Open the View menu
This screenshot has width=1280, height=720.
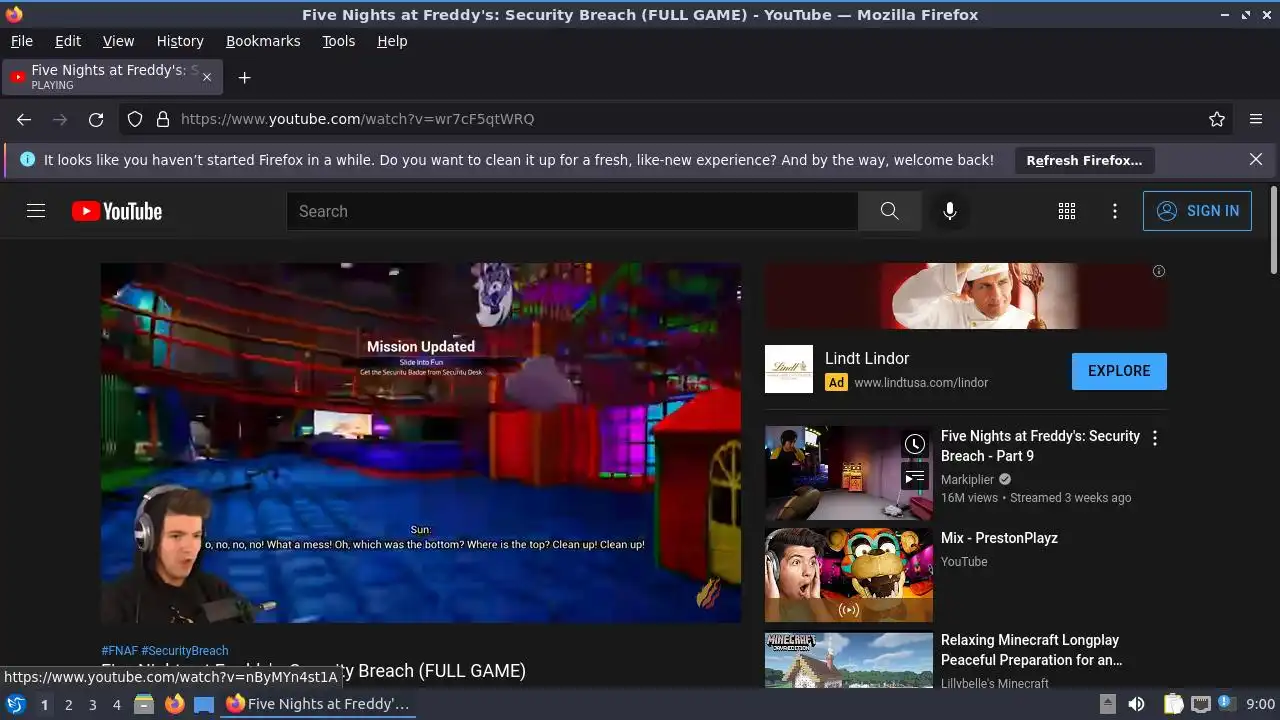118,41
